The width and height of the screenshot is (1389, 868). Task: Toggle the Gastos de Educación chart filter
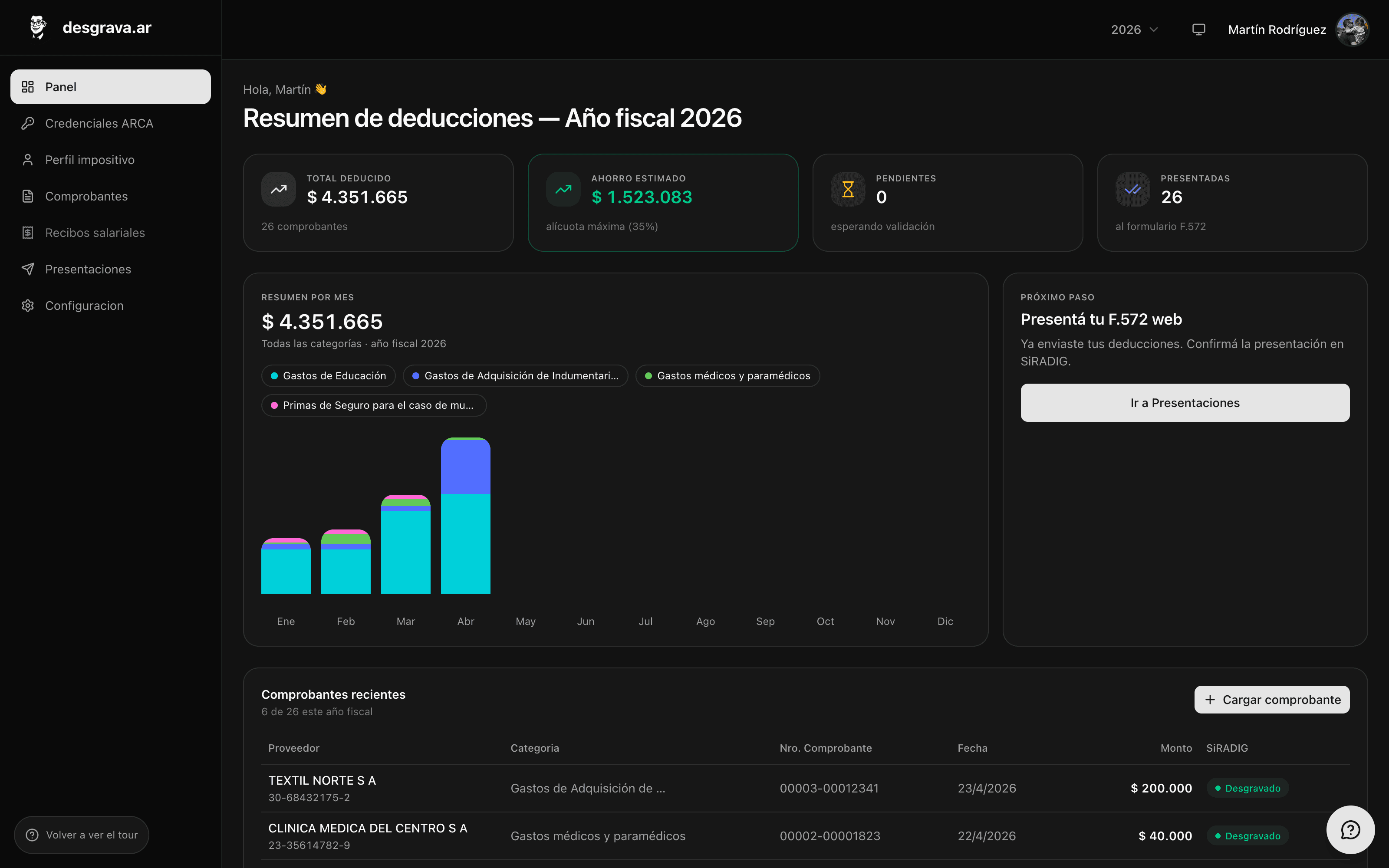(x=328, y=376)
